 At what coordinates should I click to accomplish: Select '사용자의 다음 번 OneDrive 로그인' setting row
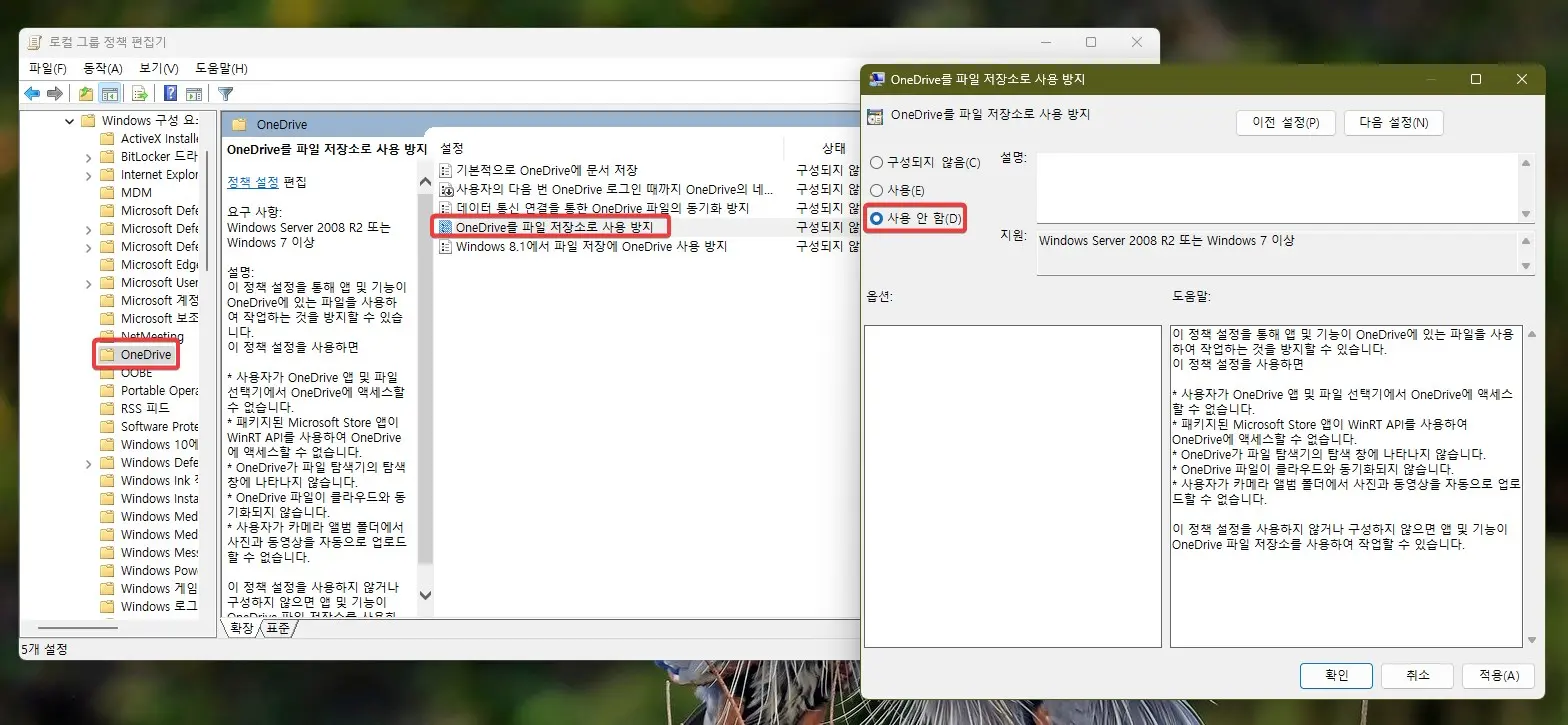click(647, 189)
